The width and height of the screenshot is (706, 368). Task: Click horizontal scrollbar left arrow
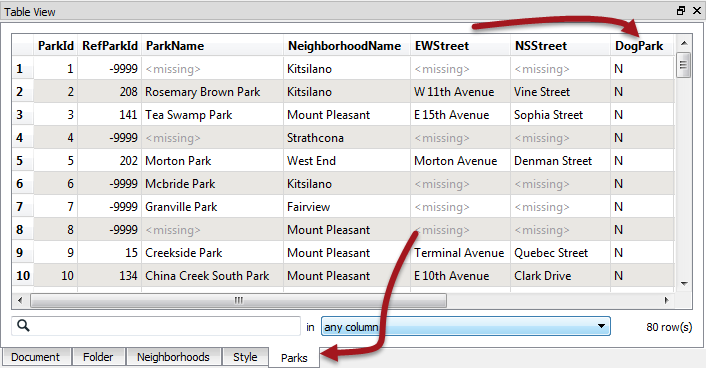(x=20, y=300)
